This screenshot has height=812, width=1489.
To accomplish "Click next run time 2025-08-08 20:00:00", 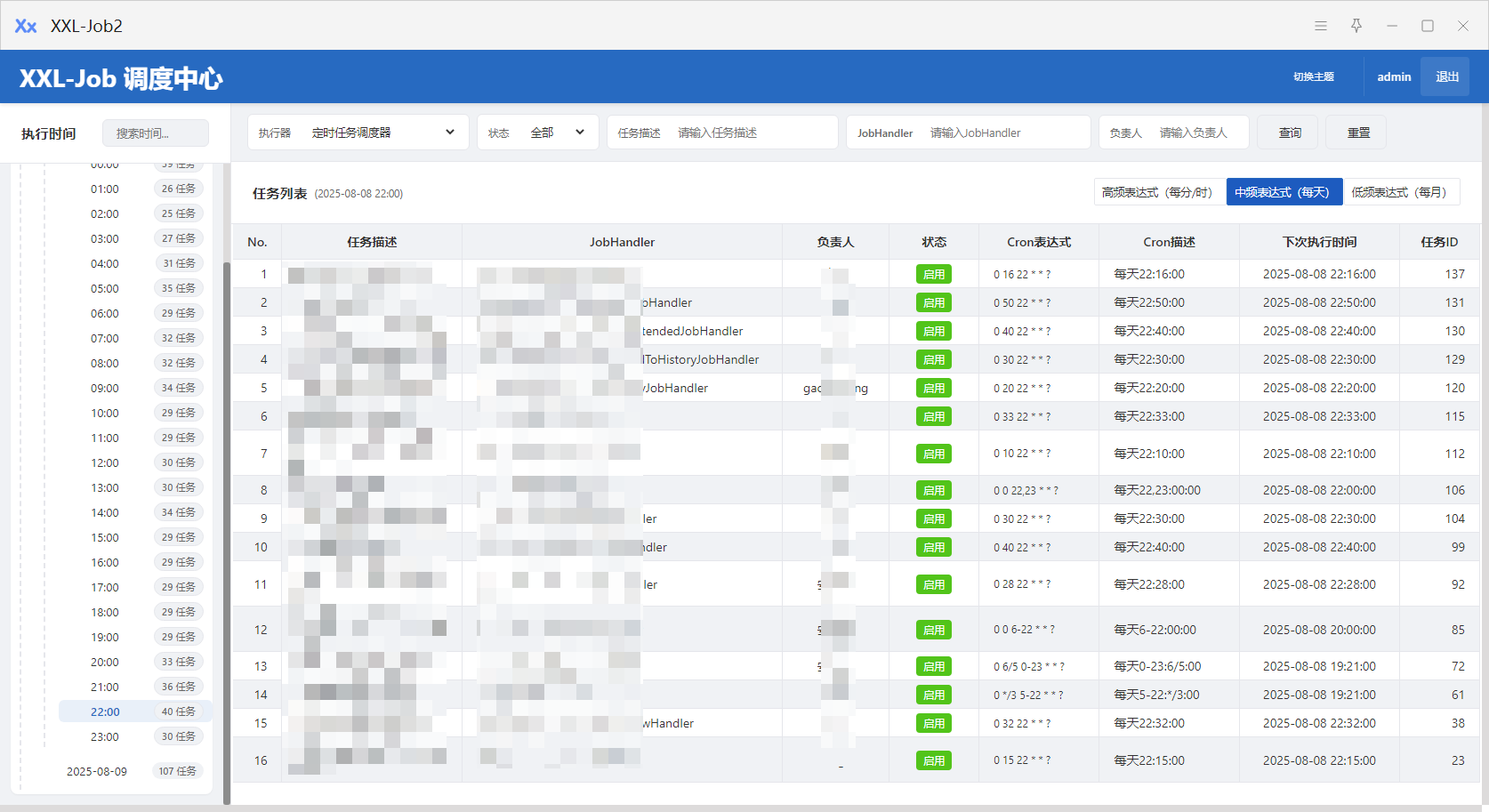I will [1319, 630].
